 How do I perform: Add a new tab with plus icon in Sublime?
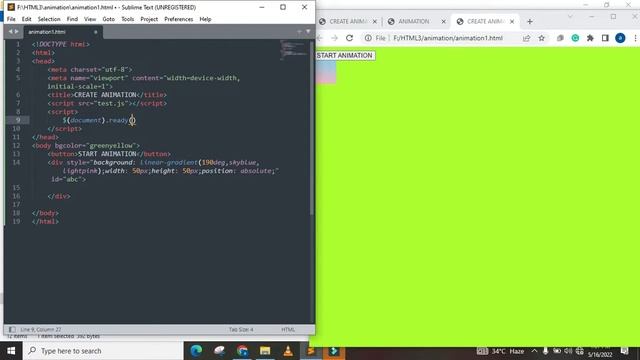[299, 31]
